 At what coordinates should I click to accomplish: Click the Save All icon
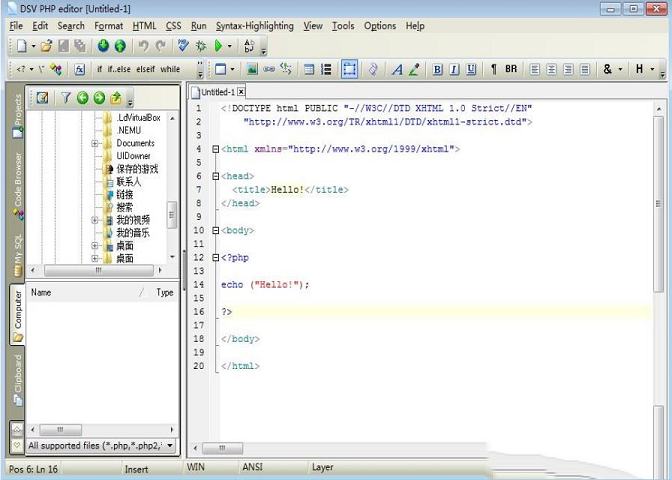(80, 45)
